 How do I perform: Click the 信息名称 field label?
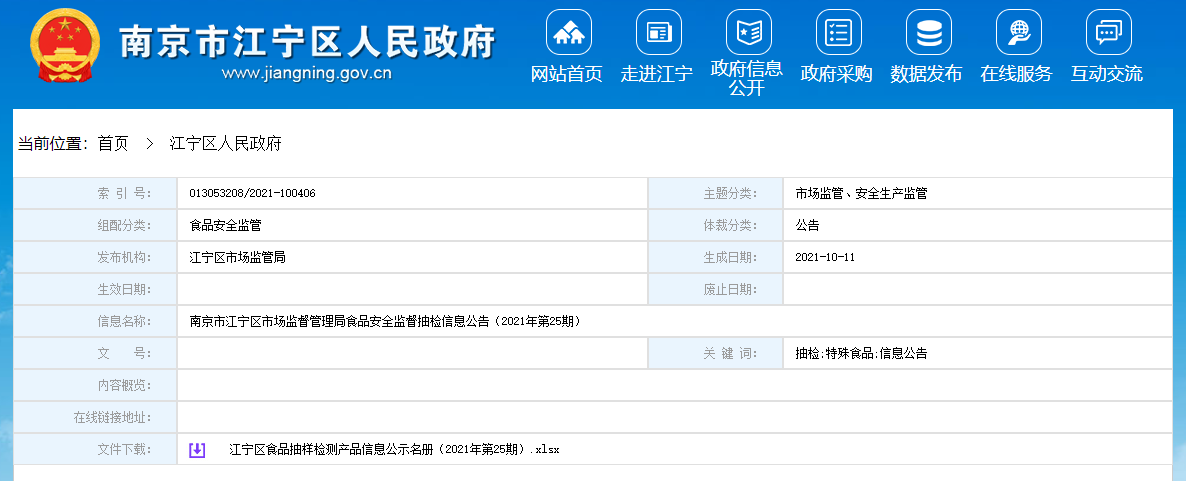pyautogui.click(x=124, y=321)
